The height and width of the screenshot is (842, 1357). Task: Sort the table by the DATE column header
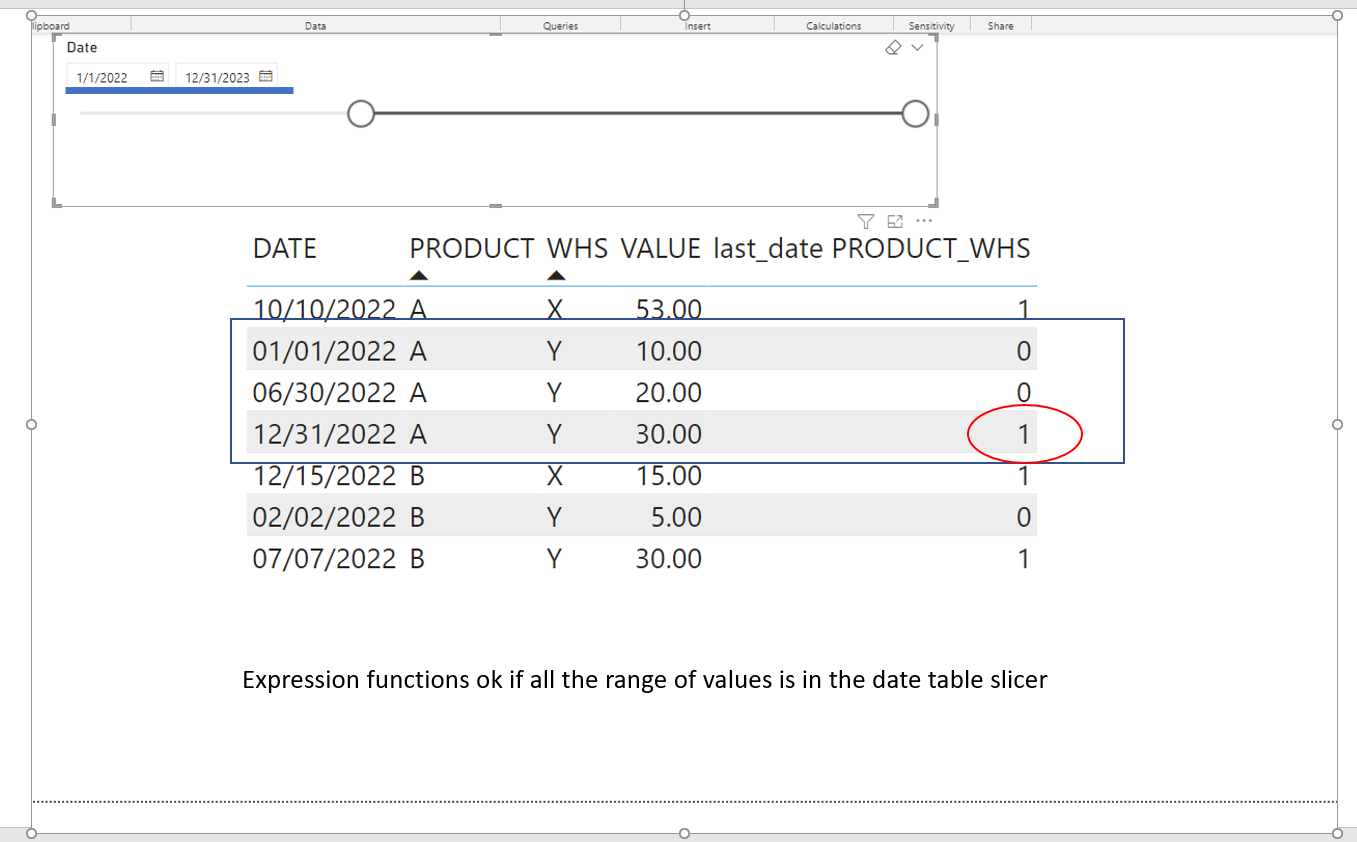(285, 249)
